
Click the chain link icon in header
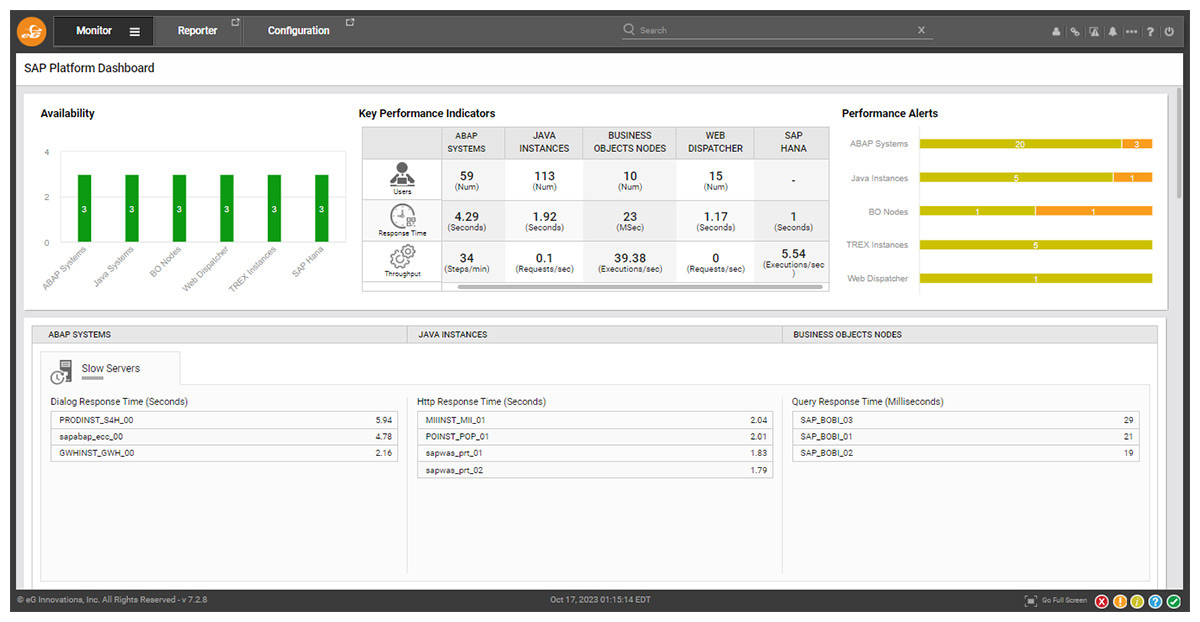(1075, 32)
